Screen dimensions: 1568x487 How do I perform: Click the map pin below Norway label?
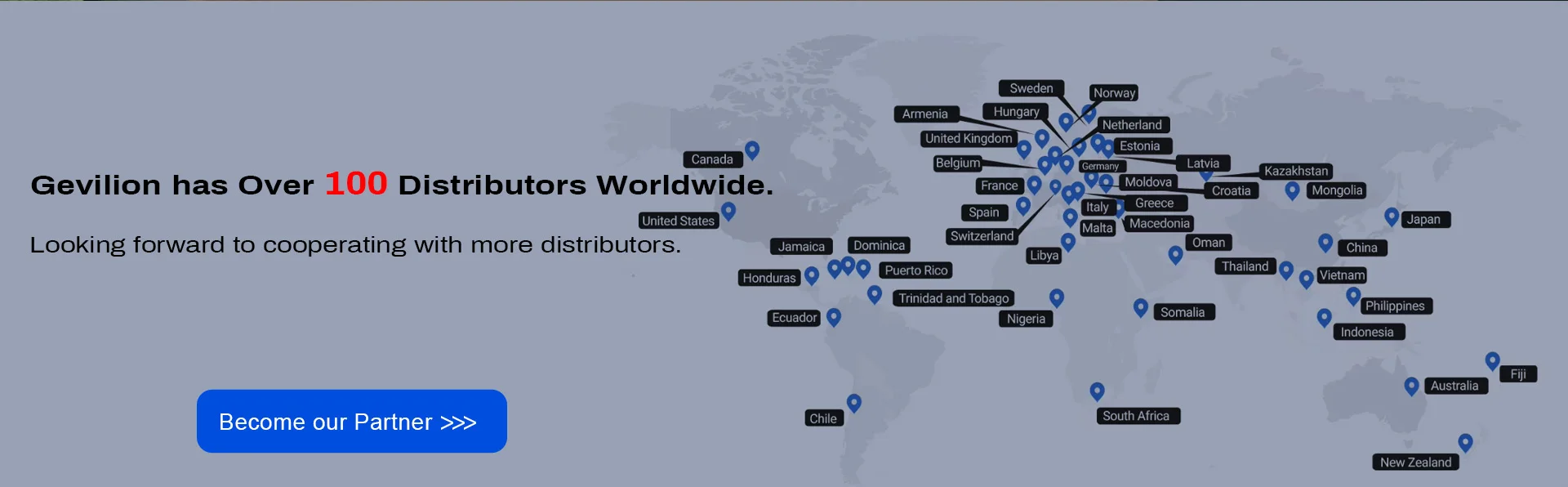tap(1089, 113)
